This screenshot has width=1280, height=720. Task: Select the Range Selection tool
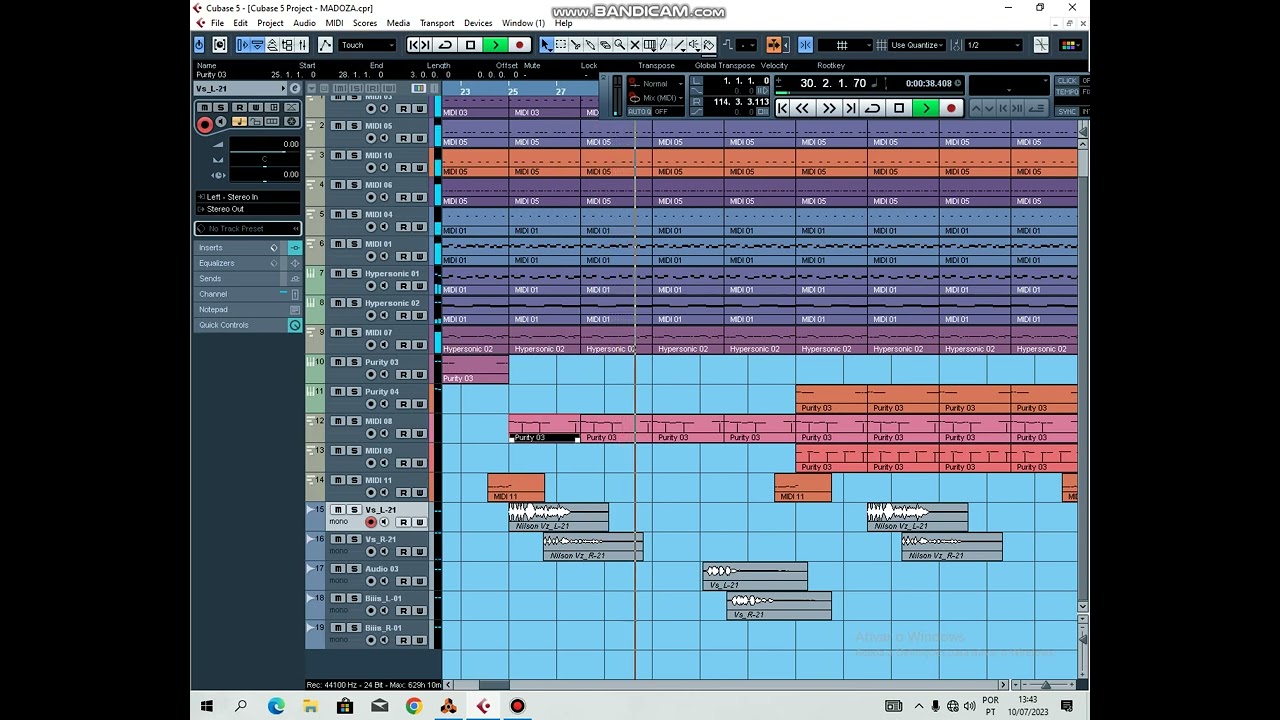coord(561,45)
